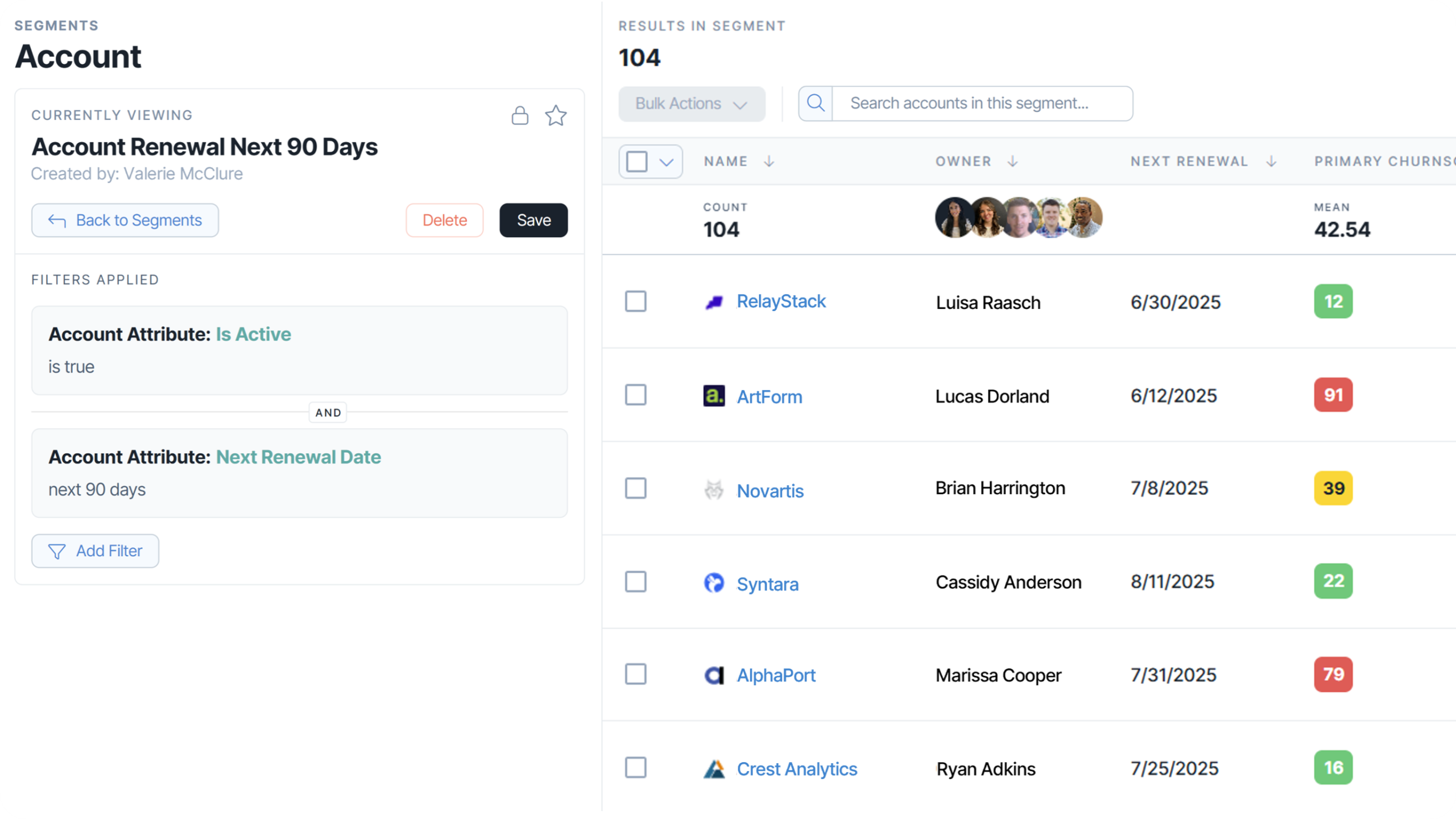Toggle the select-all checkbox above the table

(638, 161)
